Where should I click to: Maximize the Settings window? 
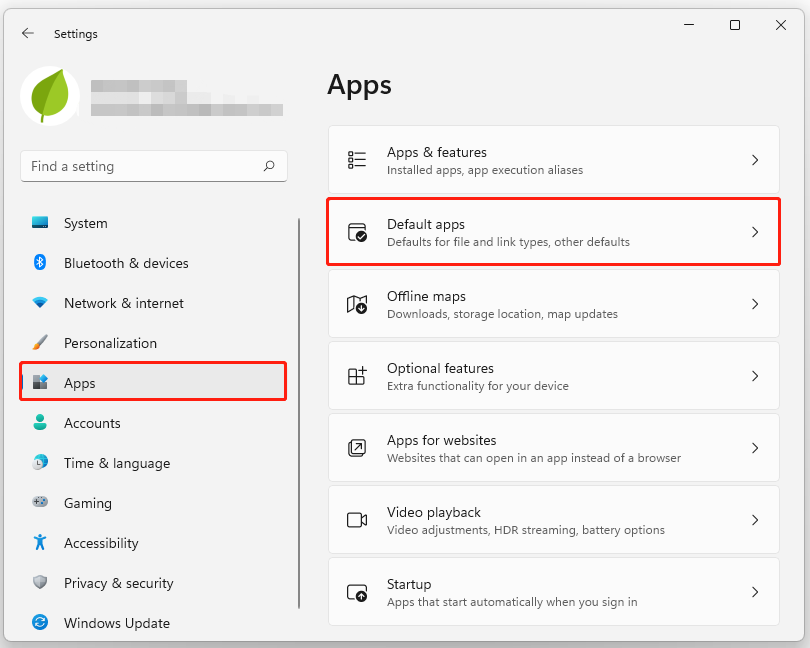coord(735,25)
